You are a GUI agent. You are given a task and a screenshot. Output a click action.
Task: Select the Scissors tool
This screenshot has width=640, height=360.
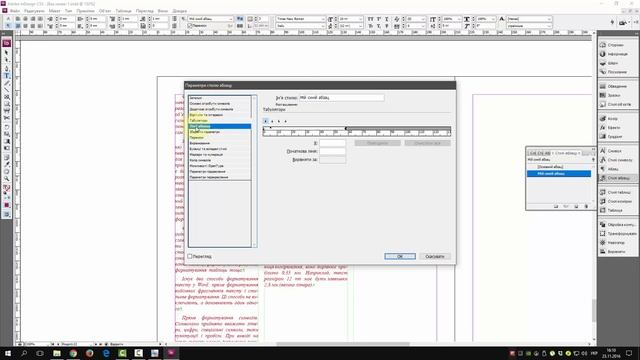(7, 118)
